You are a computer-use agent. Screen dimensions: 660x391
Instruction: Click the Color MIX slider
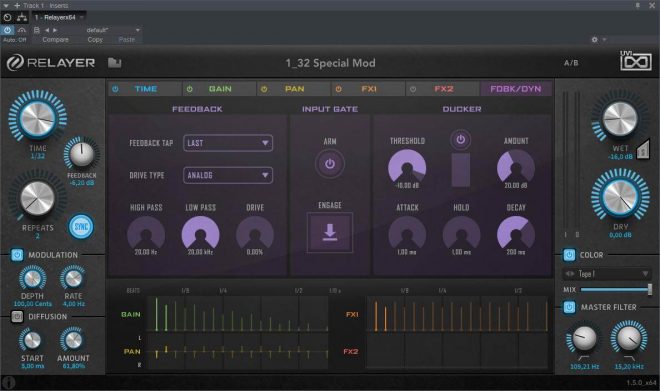click(x=616, y=289)
